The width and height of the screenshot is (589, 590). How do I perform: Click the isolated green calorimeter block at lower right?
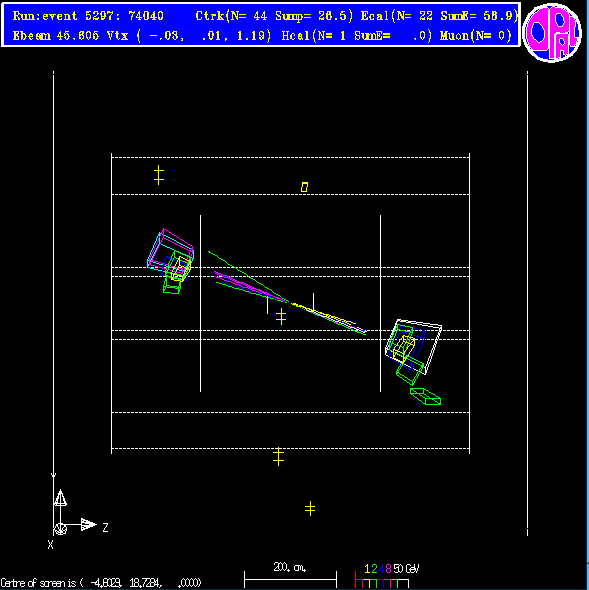coord(425,397)
